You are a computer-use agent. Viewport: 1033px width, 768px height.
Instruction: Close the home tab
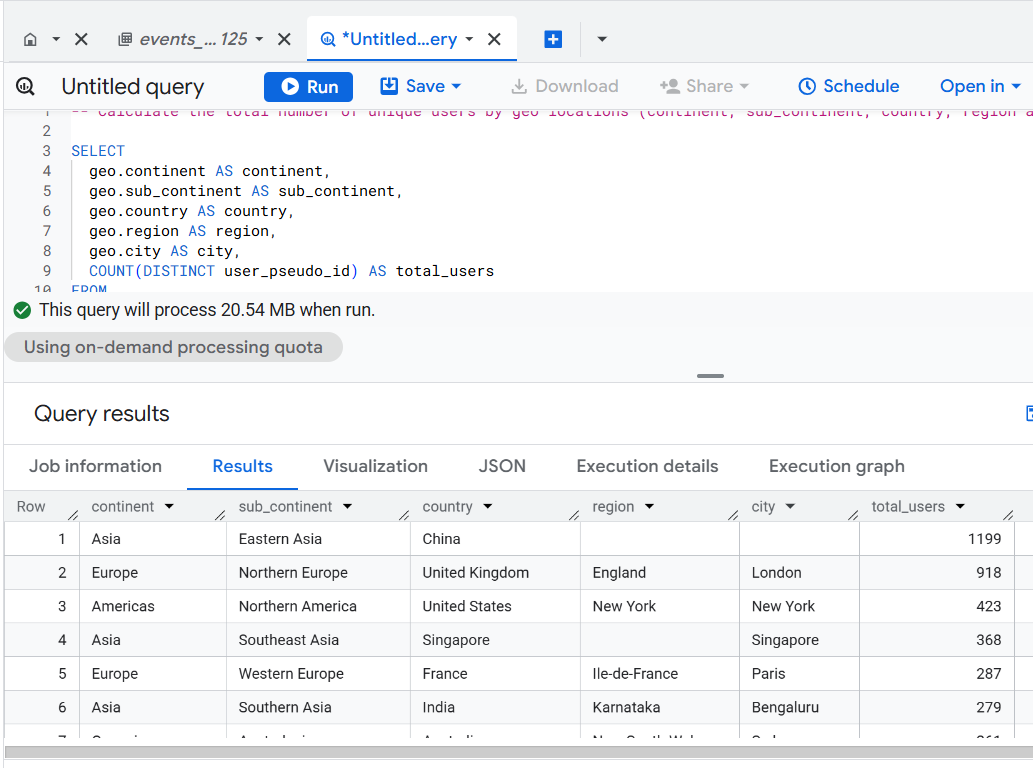tap(82, 39)
